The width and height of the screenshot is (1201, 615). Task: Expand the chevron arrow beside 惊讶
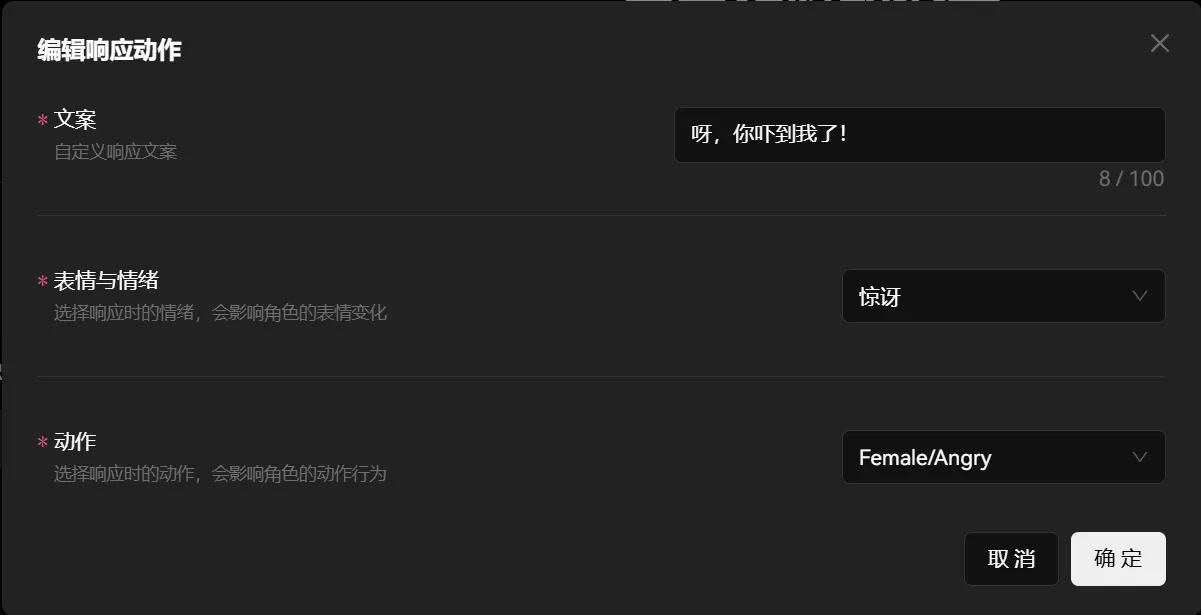pyautogui.click(x=1139, y=296)
